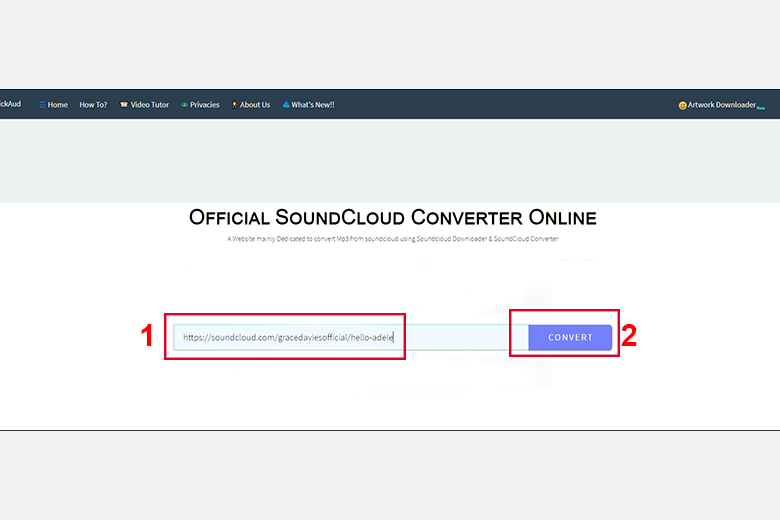
Task: Focus the SoundCloud URL input field
Action: [x=351, y=337]
